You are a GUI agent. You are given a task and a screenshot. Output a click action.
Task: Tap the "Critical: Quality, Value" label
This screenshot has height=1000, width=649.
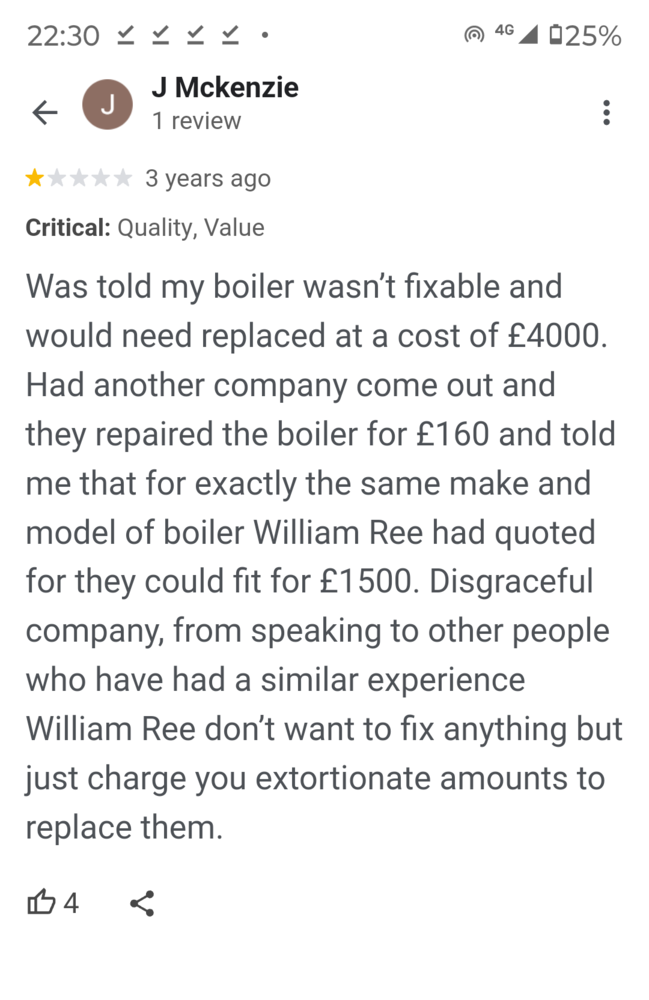[145, 228]
